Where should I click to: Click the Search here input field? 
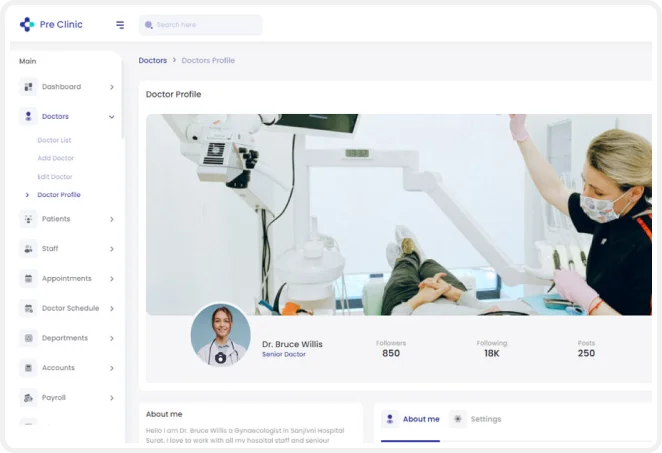pos(201,25)
